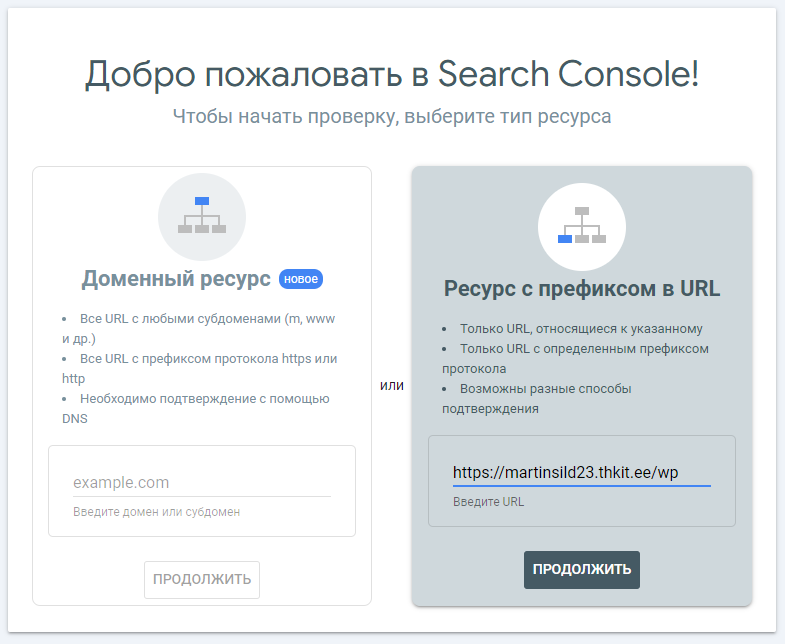This screenshot has height=644, width=785.
Task: Click the 'или' separator text
Action: [392, 386]
